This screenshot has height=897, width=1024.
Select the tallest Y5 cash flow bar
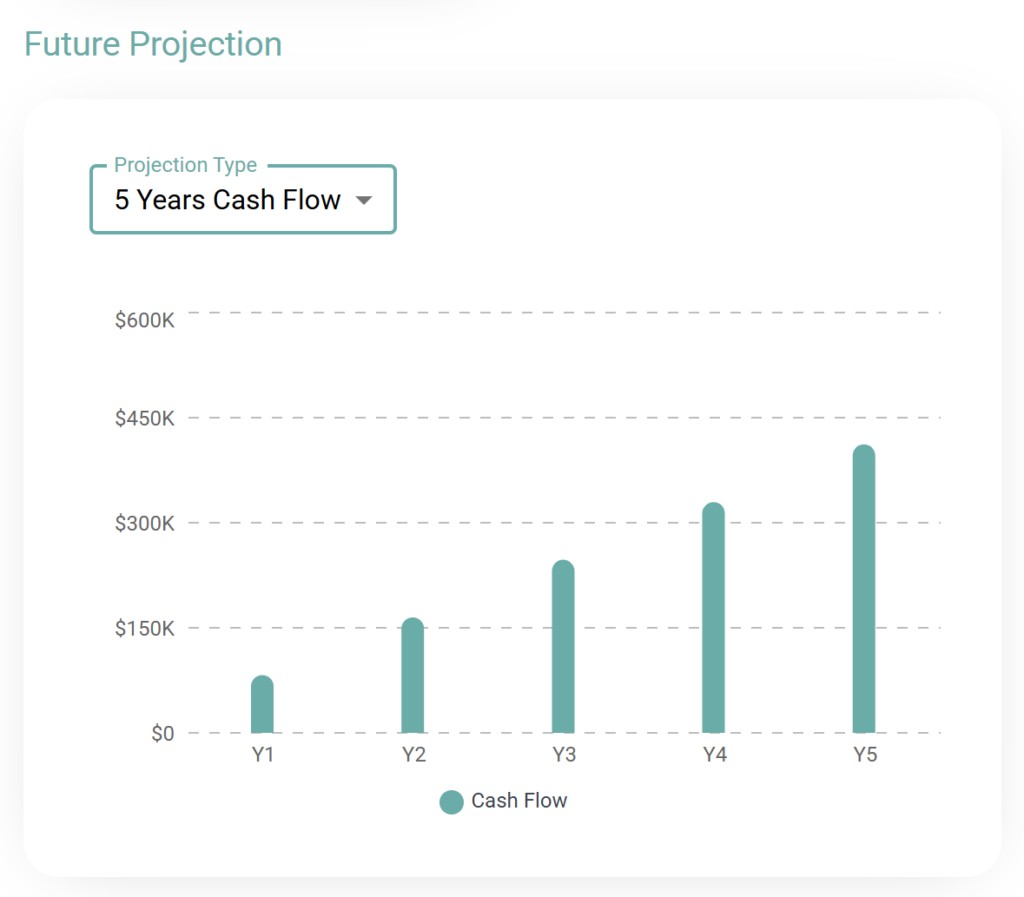[x=864, y=589]
